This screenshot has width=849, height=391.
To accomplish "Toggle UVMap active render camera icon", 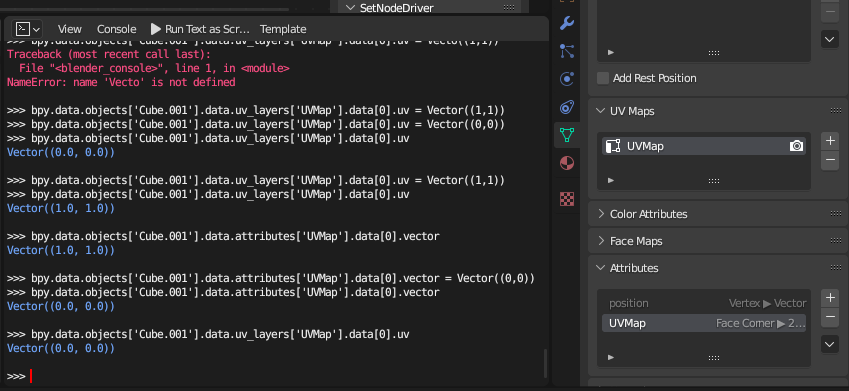I will coord(796,146).
